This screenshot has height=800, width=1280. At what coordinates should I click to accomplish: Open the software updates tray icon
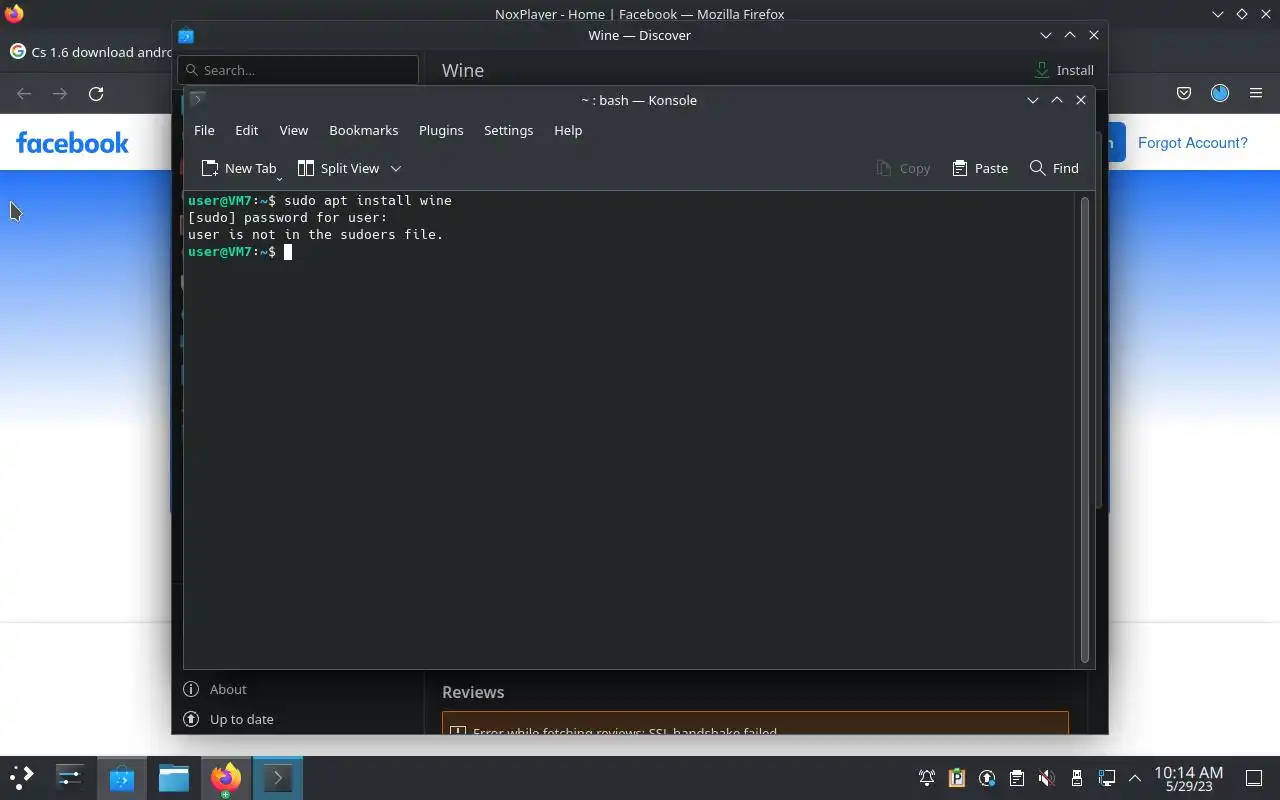[987, 778]
